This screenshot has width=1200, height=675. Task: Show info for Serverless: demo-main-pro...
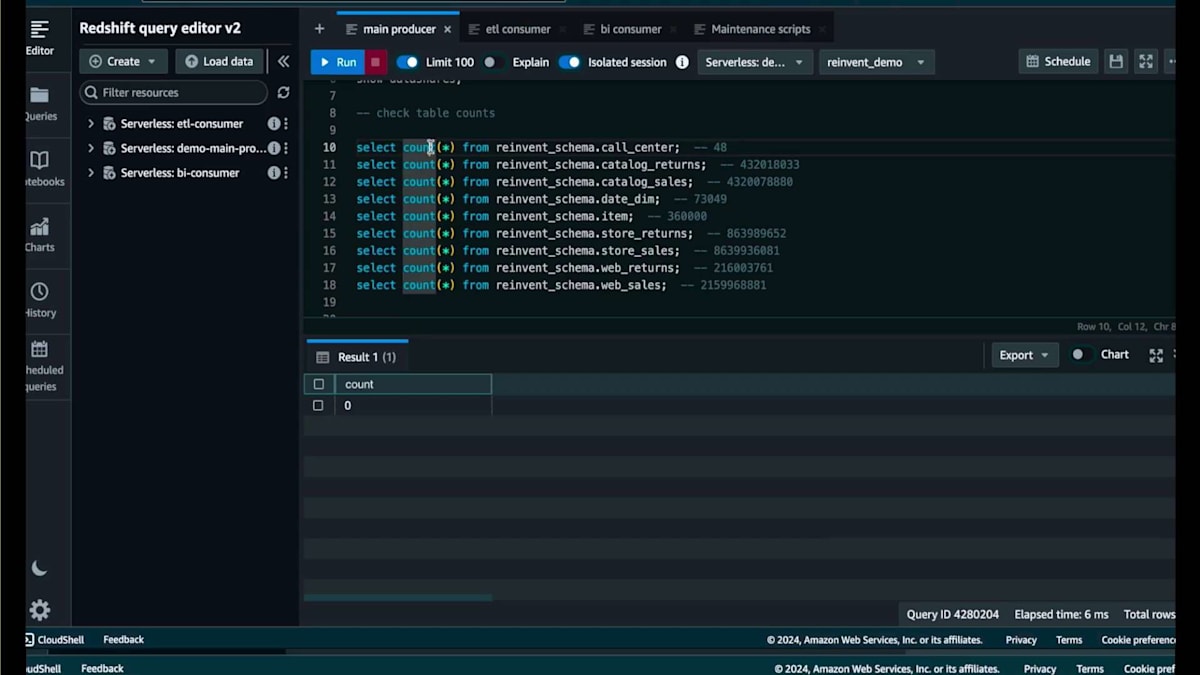[273, 148]
